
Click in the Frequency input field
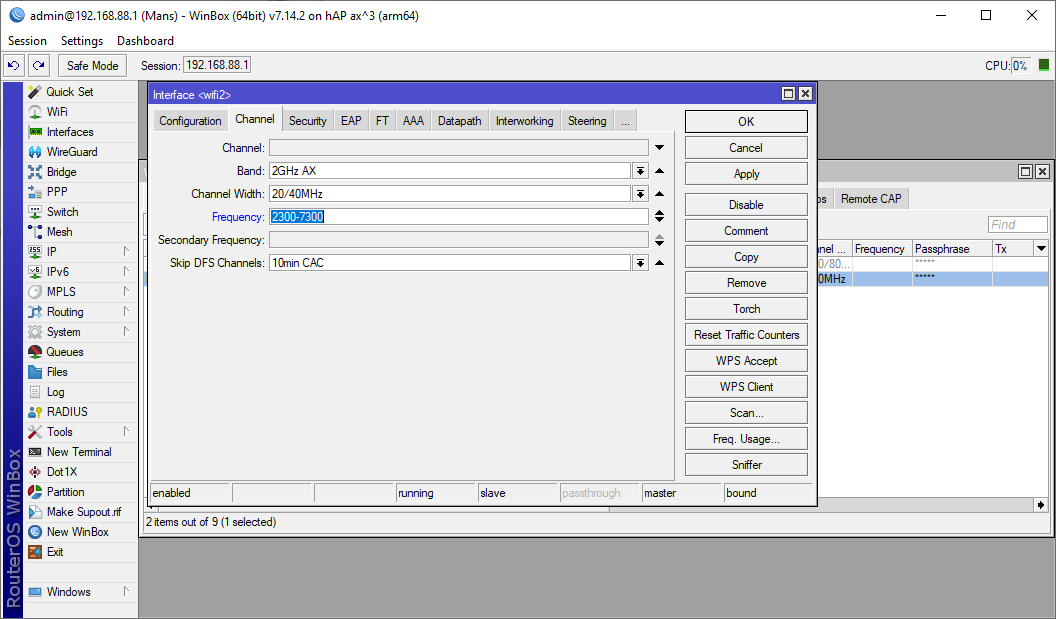(459, 217)
